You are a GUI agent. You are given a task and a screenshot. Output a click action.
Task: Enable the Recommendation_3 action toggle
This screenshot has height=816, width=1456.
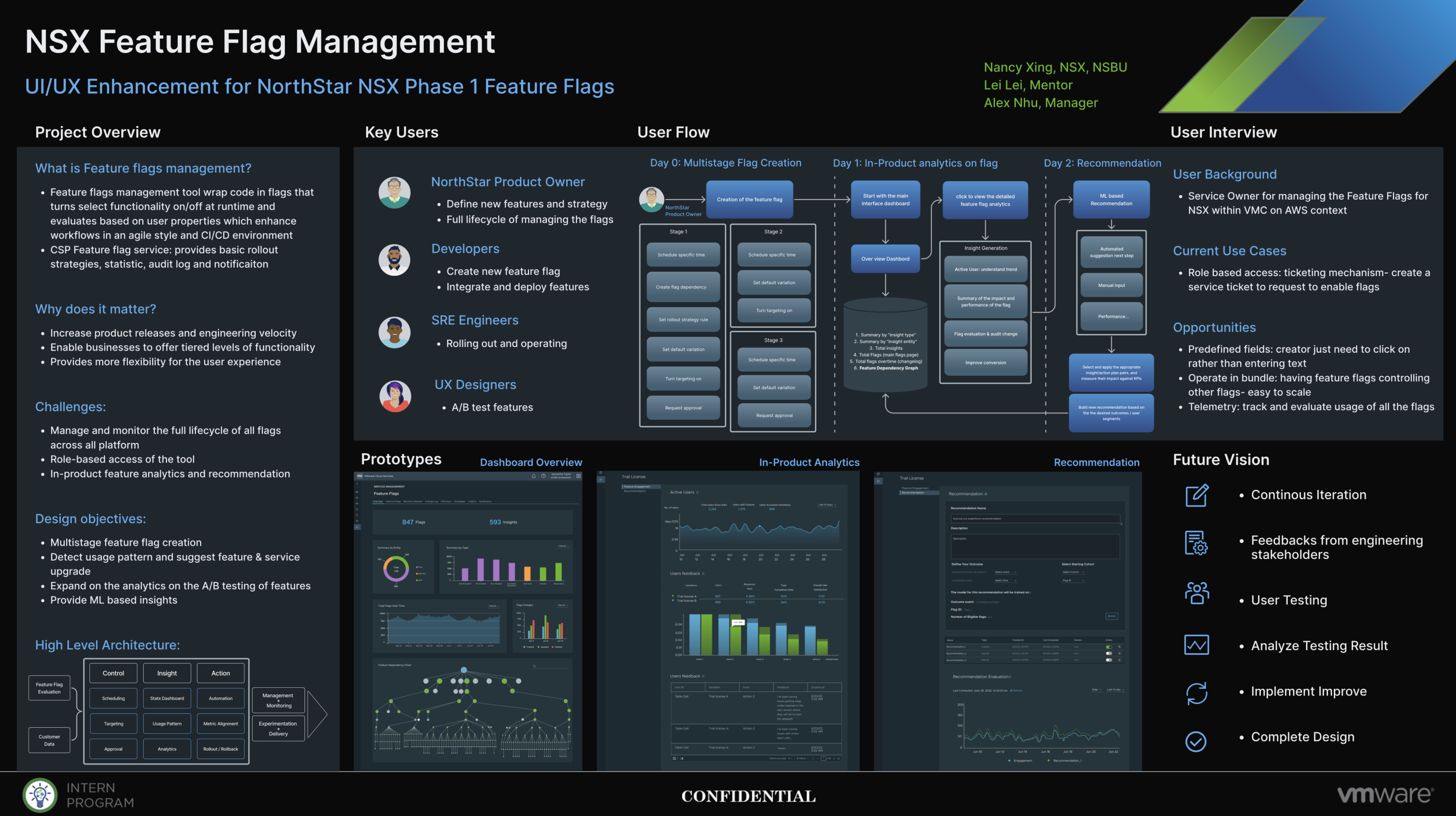pos(1109,660)
